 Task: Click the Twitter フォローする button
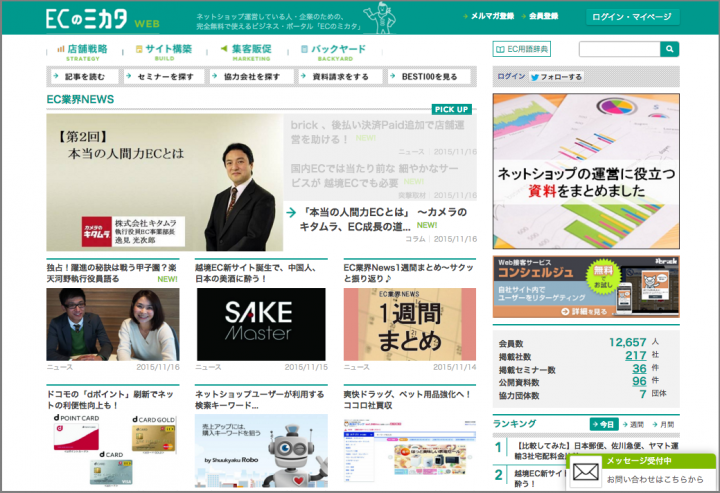tap(556, 76)
